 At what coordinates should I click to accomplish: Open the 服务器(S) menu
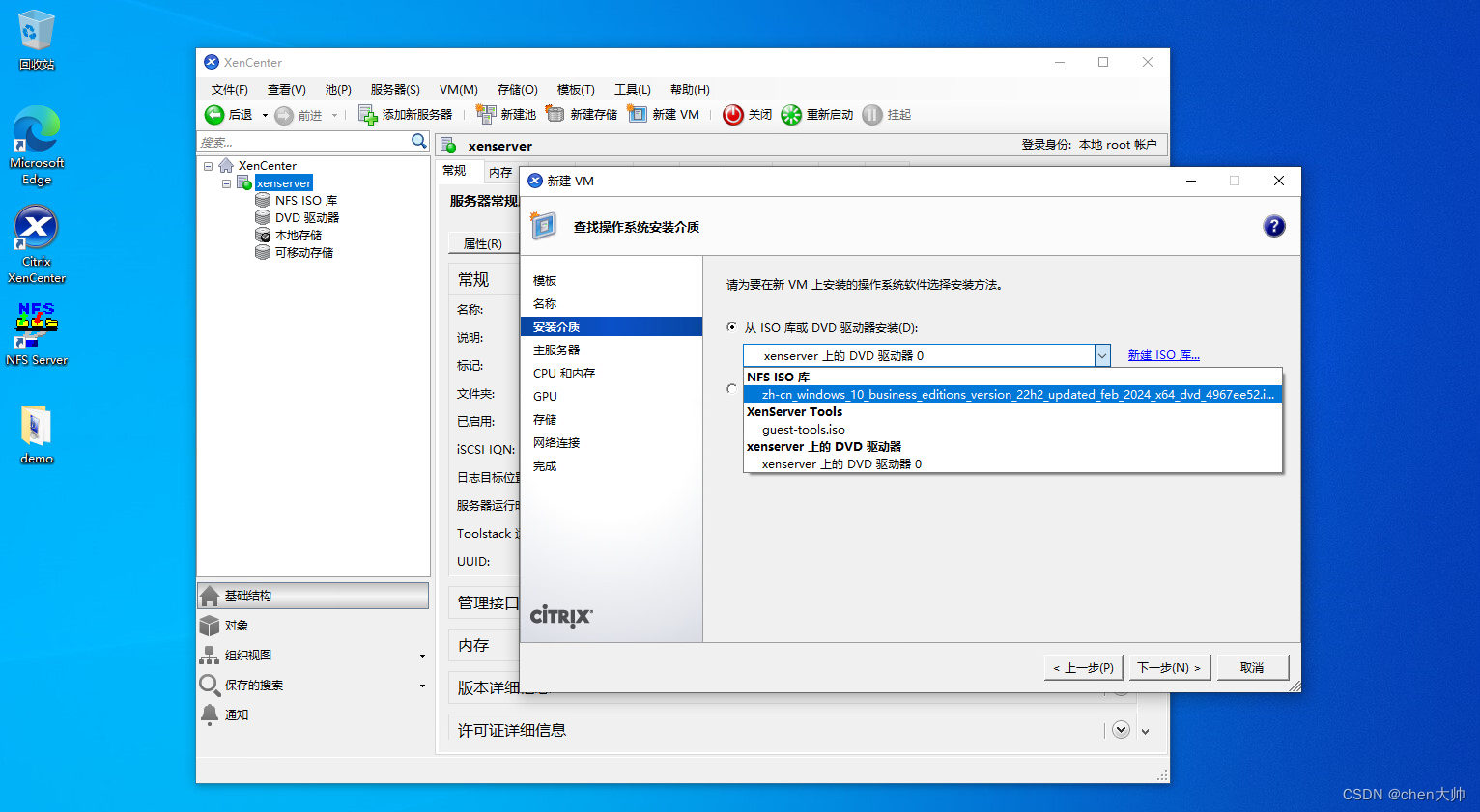pyautogui.click(x=395, y=90)
